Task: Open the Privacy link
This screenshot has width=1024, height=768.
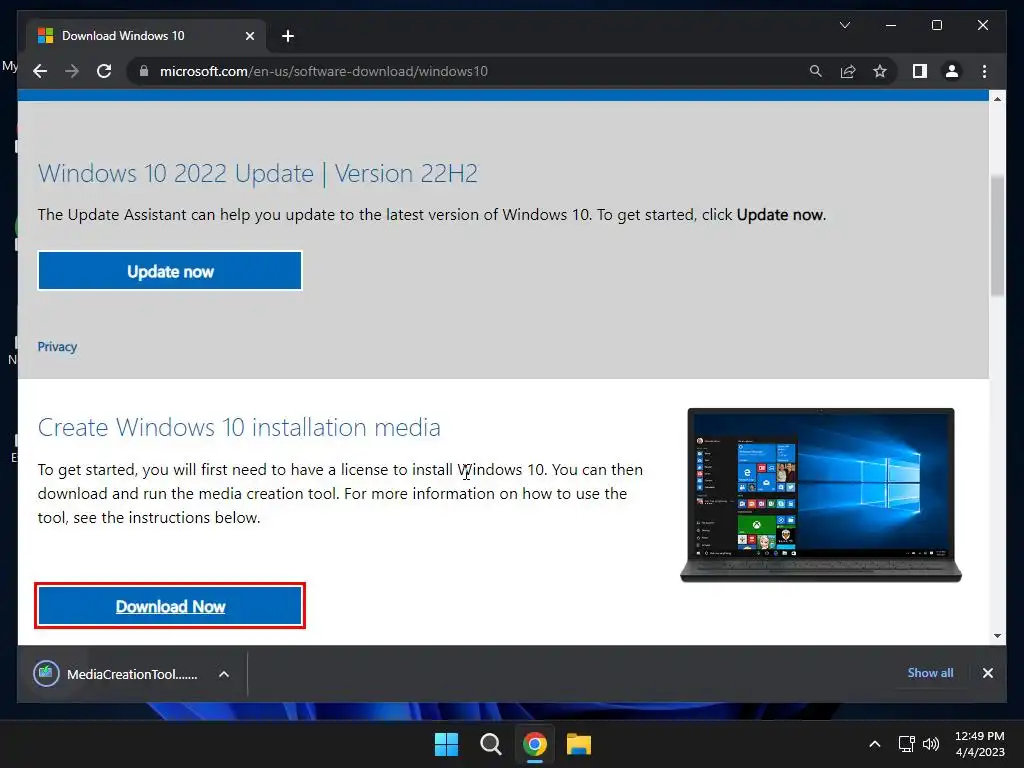Action: pyautogui.click(x=57, y=347)
